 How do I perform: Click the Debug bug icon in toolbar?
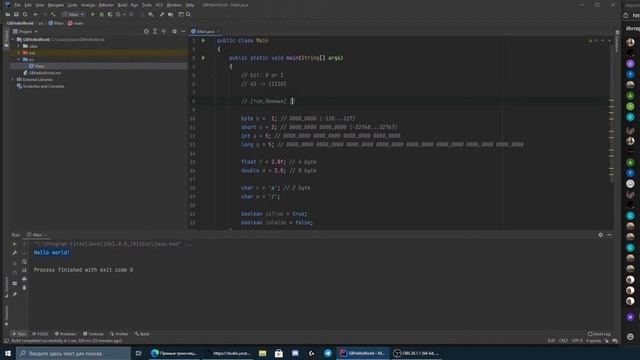pos(101,14)
